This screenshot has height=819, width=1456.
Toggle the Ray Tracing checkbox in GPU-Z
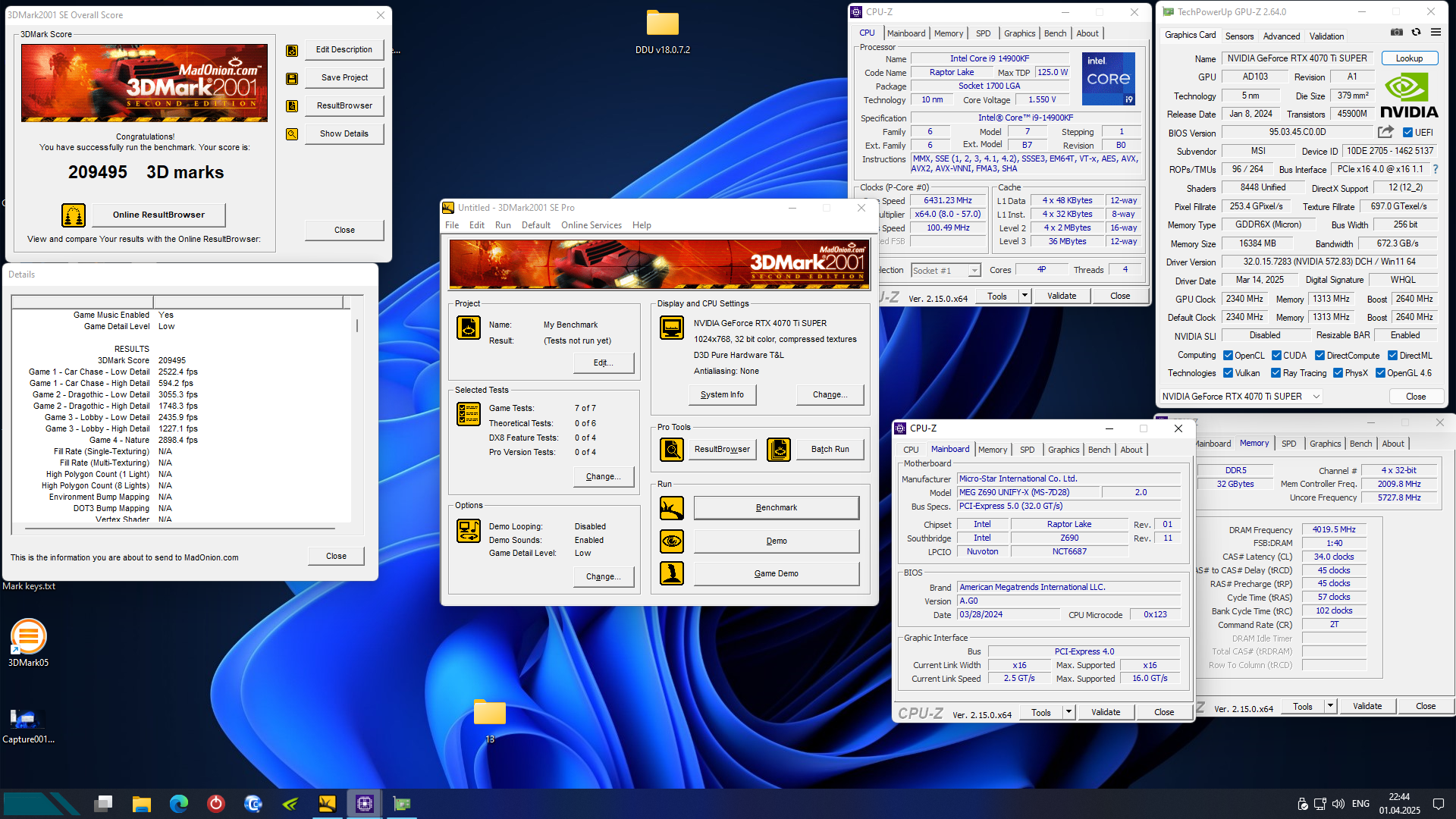click(1276, 373)
